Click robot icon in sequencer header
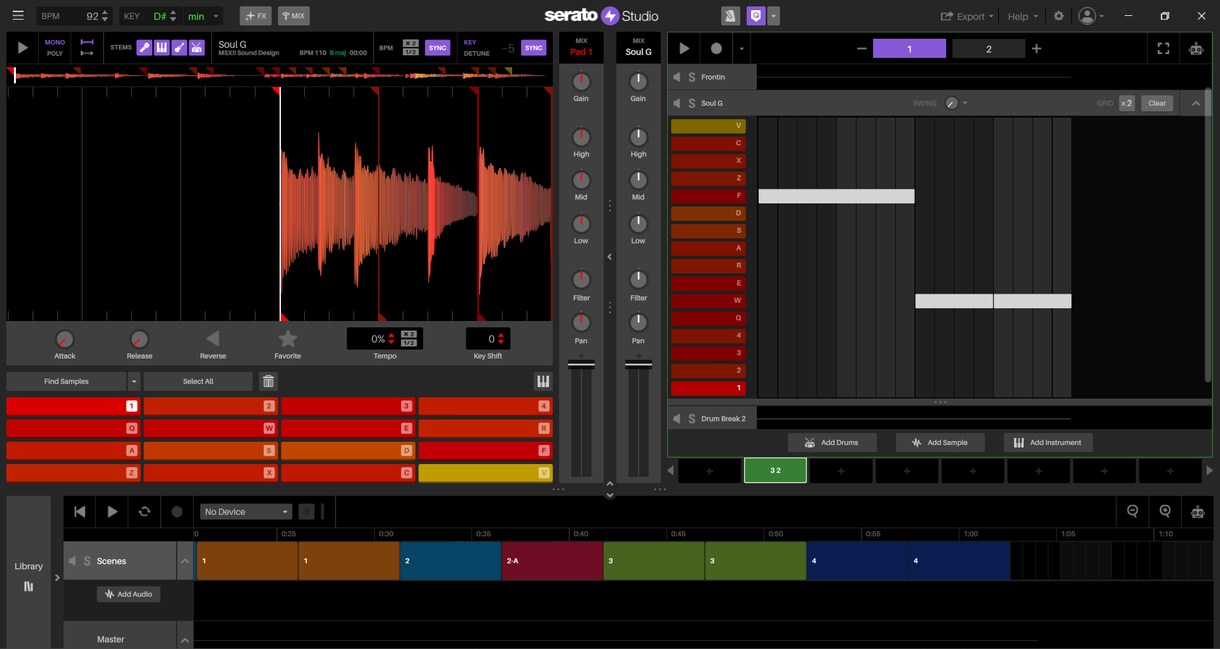Image resolution: width=1220 pixels, height=649 pixels. pyautogui.click(x=1196, y=48)
